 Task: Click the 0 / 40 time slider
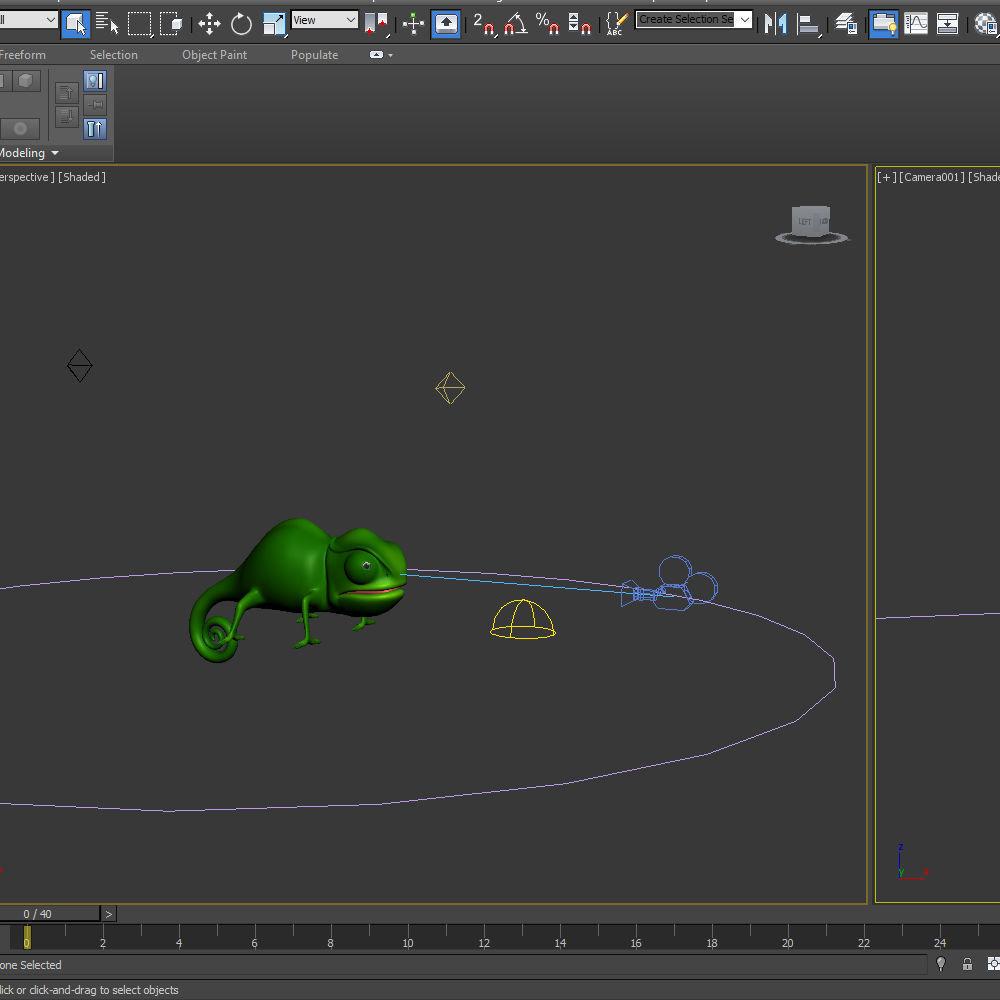click(x=50, y=914)
